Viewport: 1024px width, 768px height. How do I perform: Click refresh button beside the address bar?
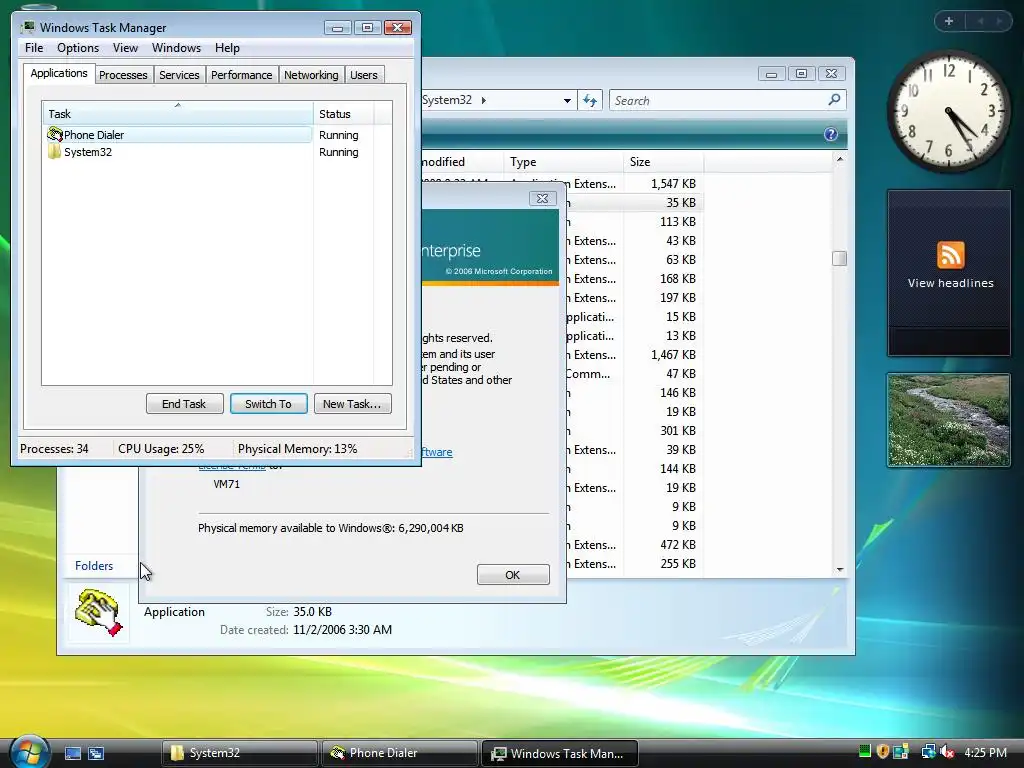590,100
